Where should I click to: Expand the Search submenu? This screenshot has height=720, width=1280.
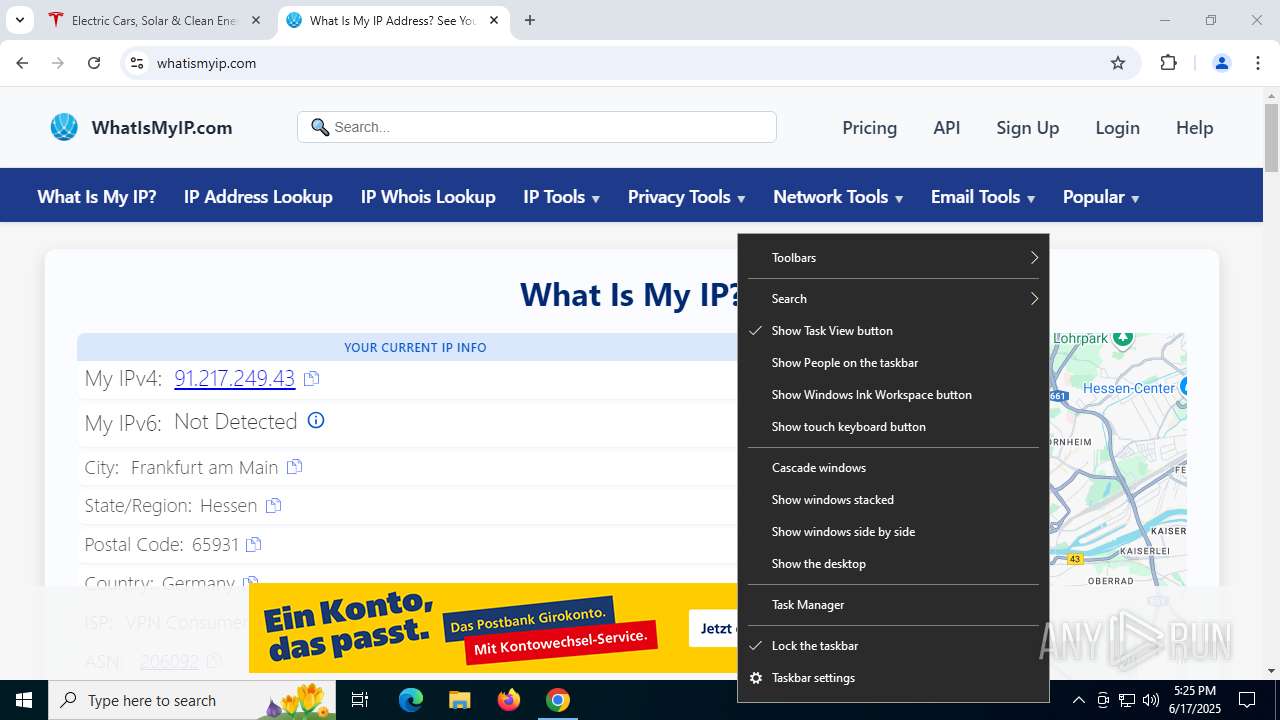[893, 299]
